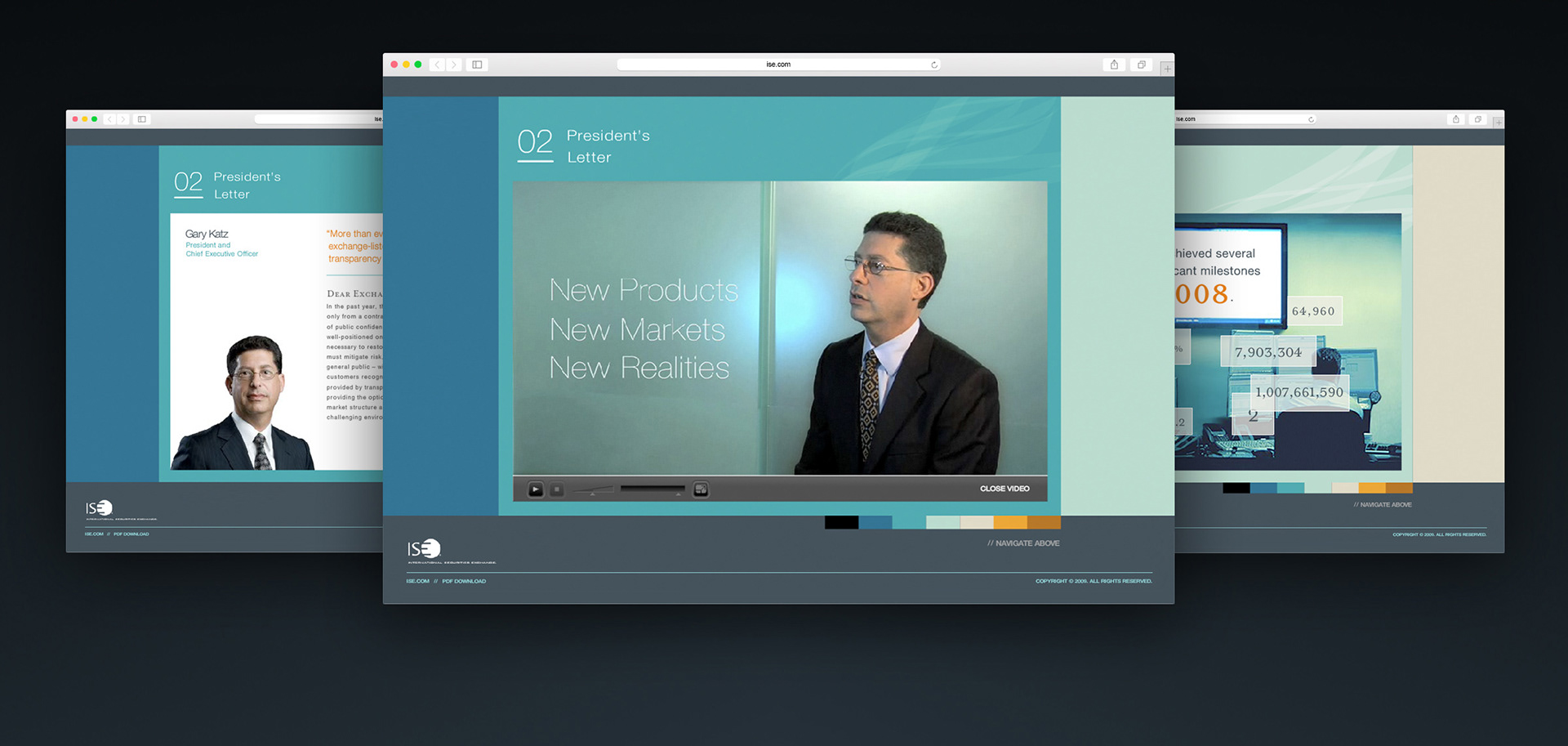Screen dimensions: 1568x746
Task: Click the Close Video button
Action: pos(1004,489)
